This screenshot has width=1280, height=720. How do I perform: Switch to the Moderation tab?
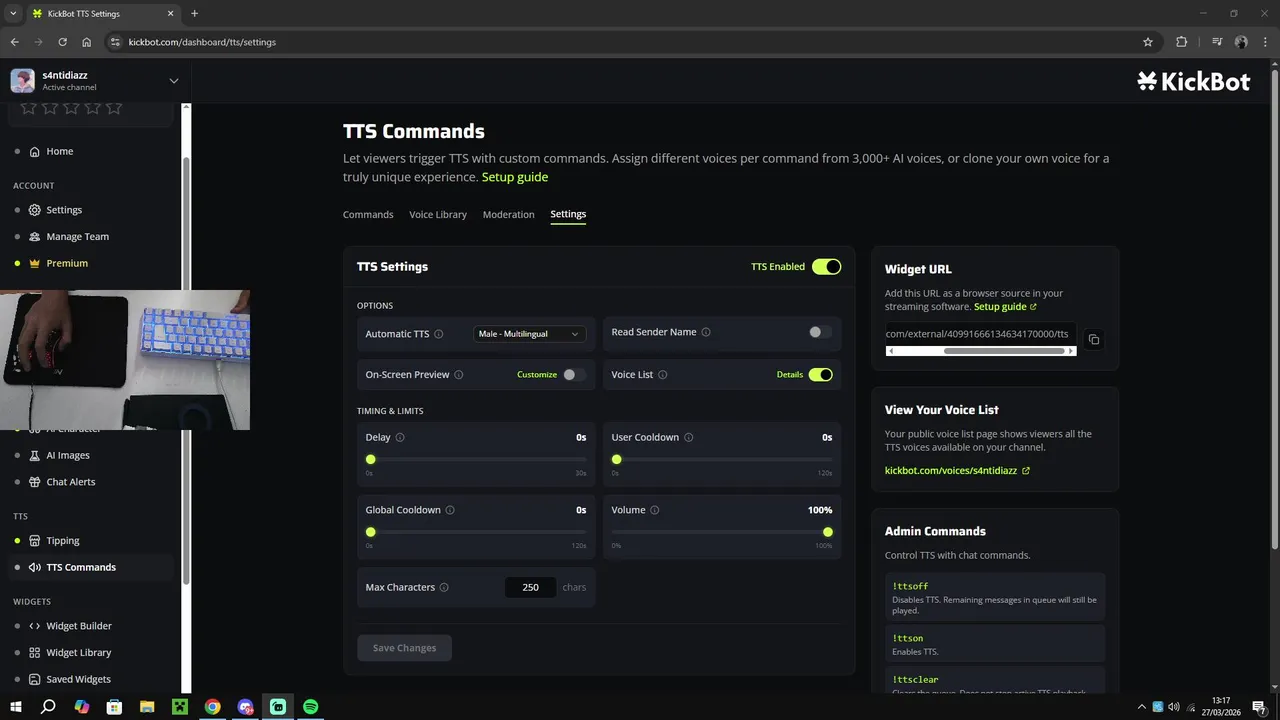(508, 215)
